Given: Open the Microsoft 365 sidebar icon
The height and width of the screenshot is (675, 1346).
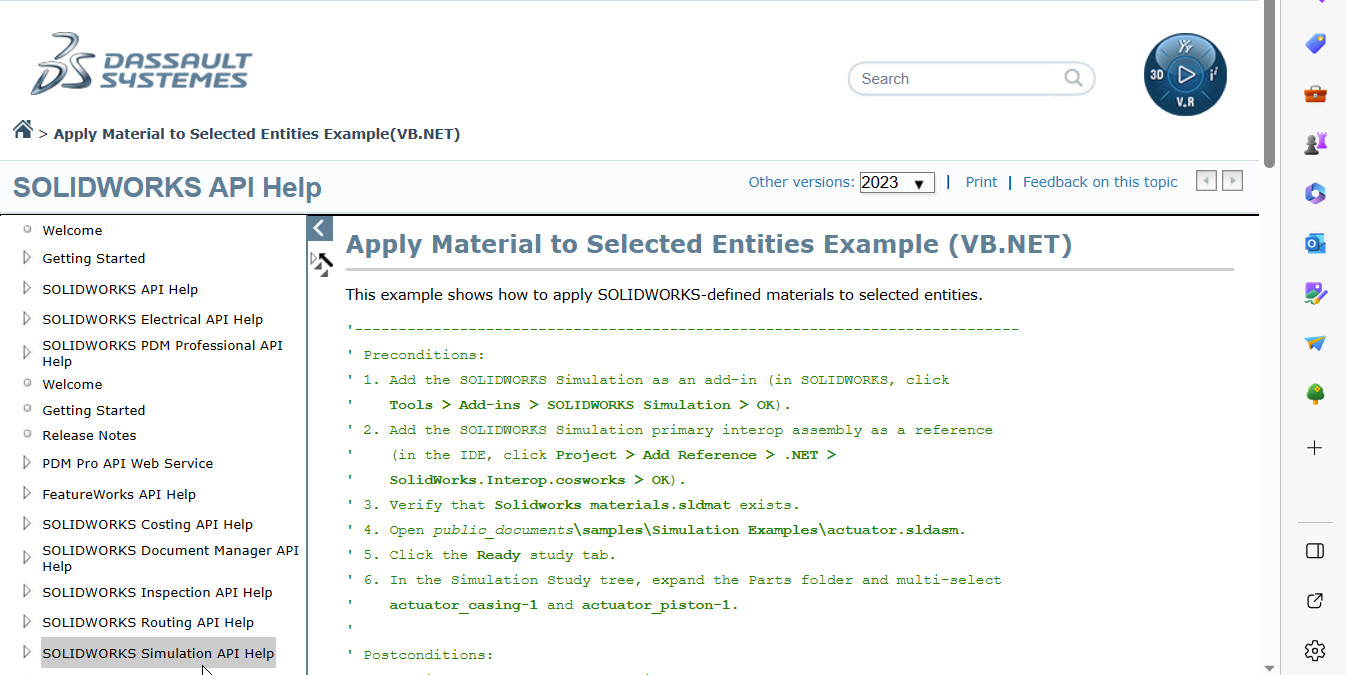Looking at the screenshot, I should coord(1314,193).
